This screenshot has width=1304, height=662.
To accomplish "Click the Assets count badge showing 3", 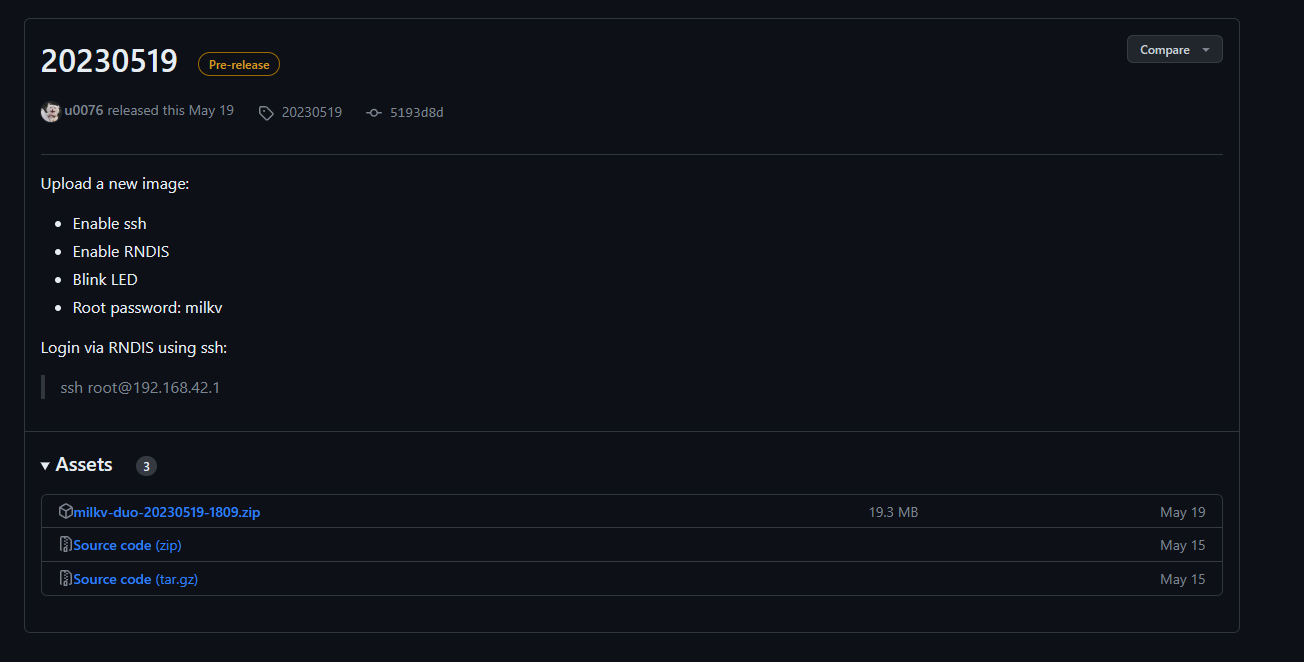I will [146, 466].
